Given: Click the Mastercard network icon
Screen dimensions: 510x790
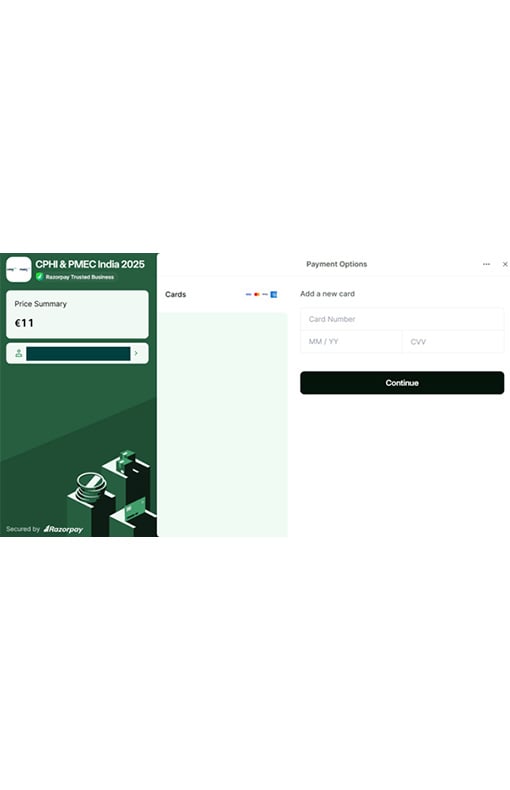Looking at the screenshot, I should click(257, 294).
